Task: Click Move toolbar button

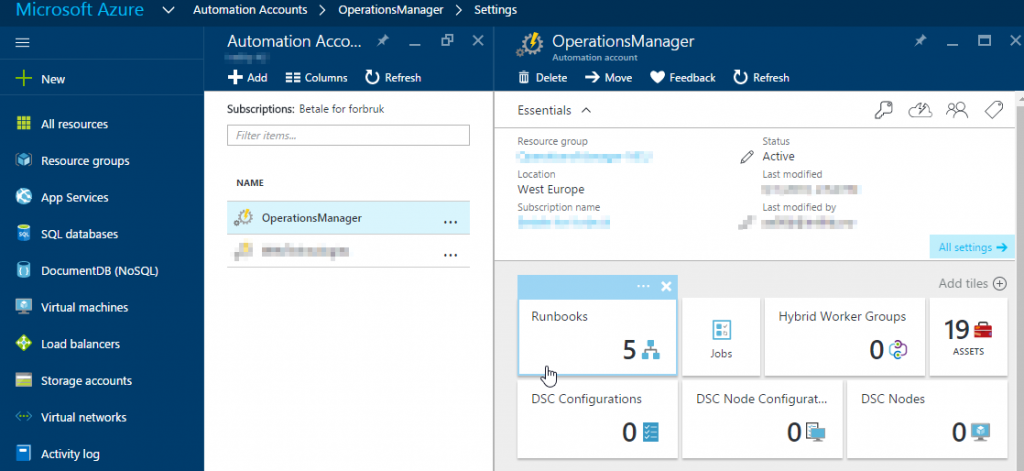Action: click(x=609, y=78)
